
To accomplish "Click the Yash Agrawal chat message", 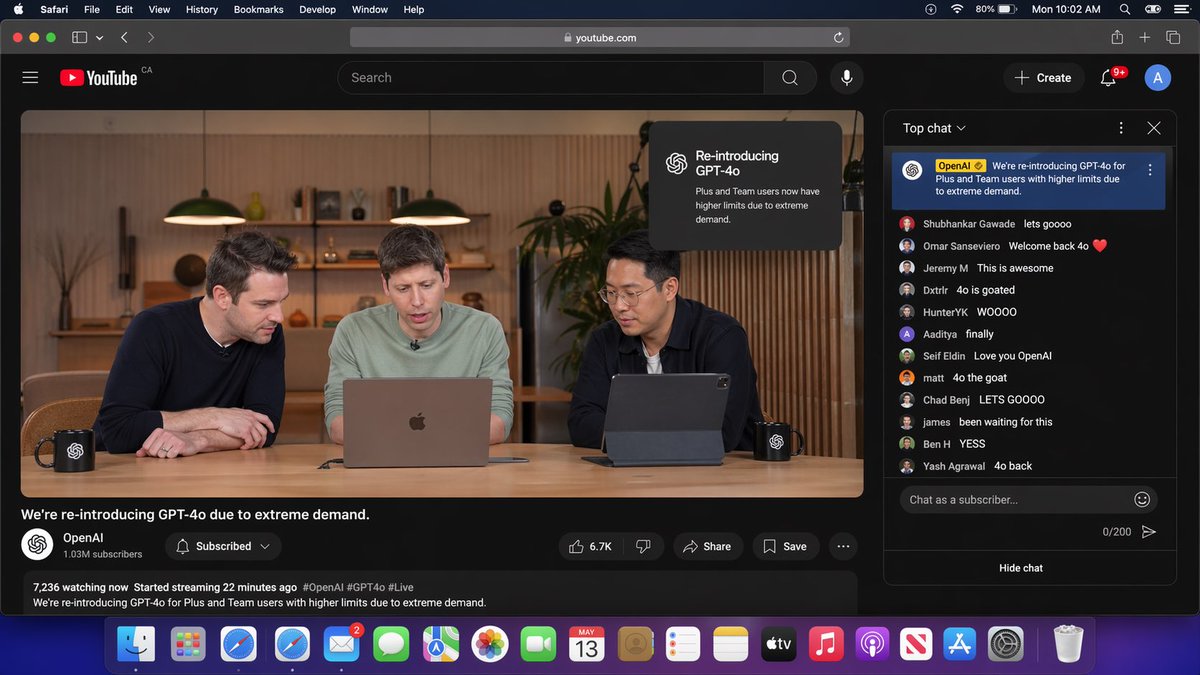I will [x=1030, y=466].
